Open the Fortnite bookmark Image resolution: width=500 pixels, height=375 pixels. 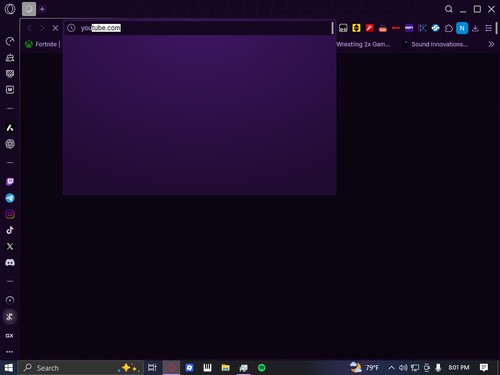tap(42, 44)
